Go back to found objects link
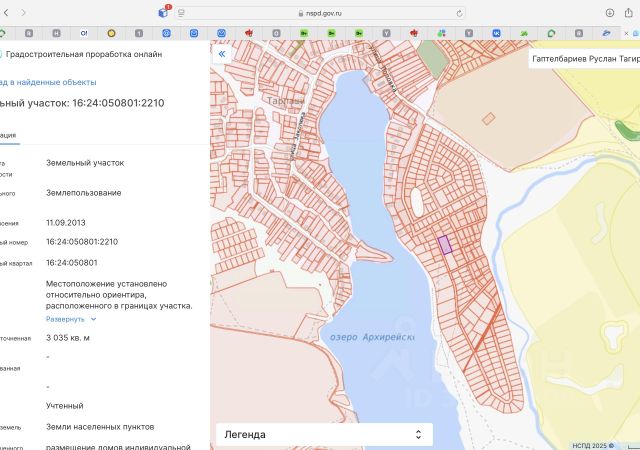The image size is (640, 450). (50, 82)
